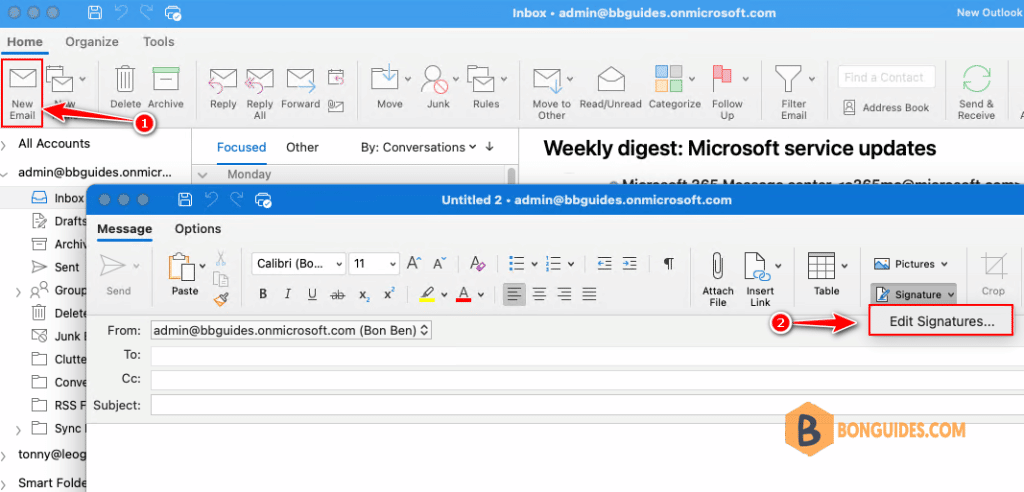Click the Junk button
The height and width of the screenshot is (492, 1024).
point(438,88)
